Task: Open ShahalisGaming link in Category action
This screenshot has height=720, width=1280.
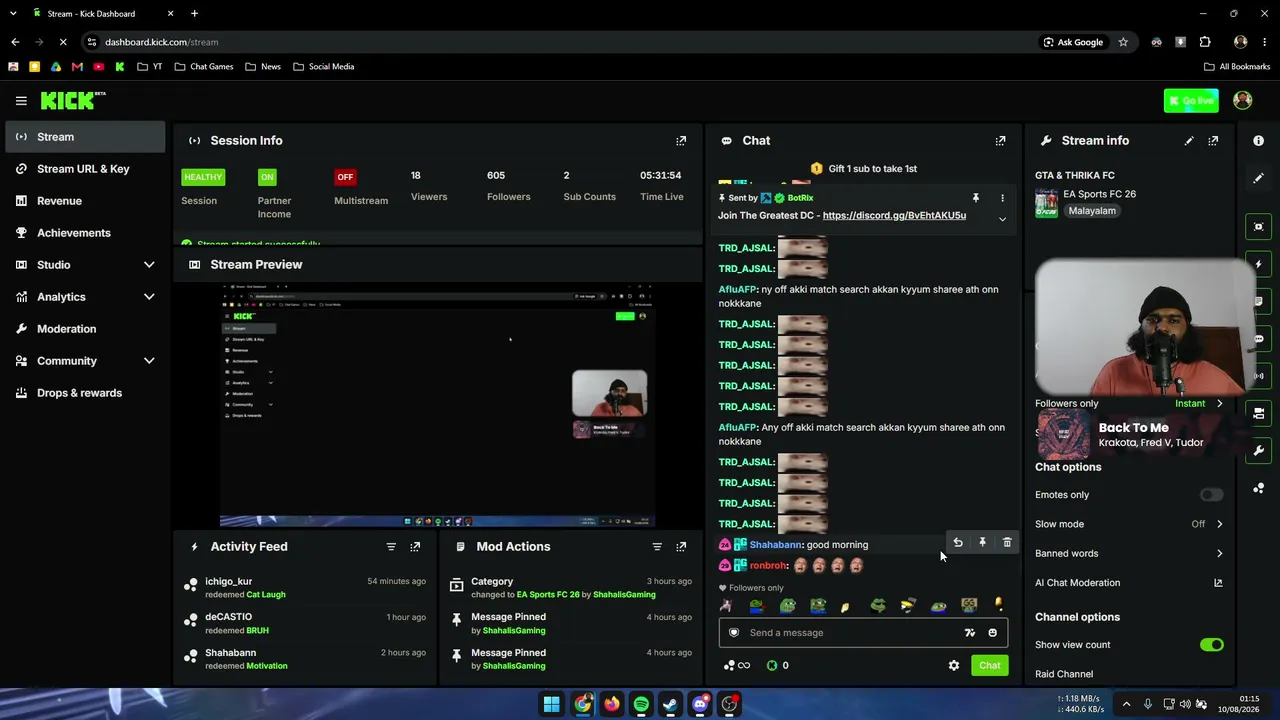Action: (624, 595)
